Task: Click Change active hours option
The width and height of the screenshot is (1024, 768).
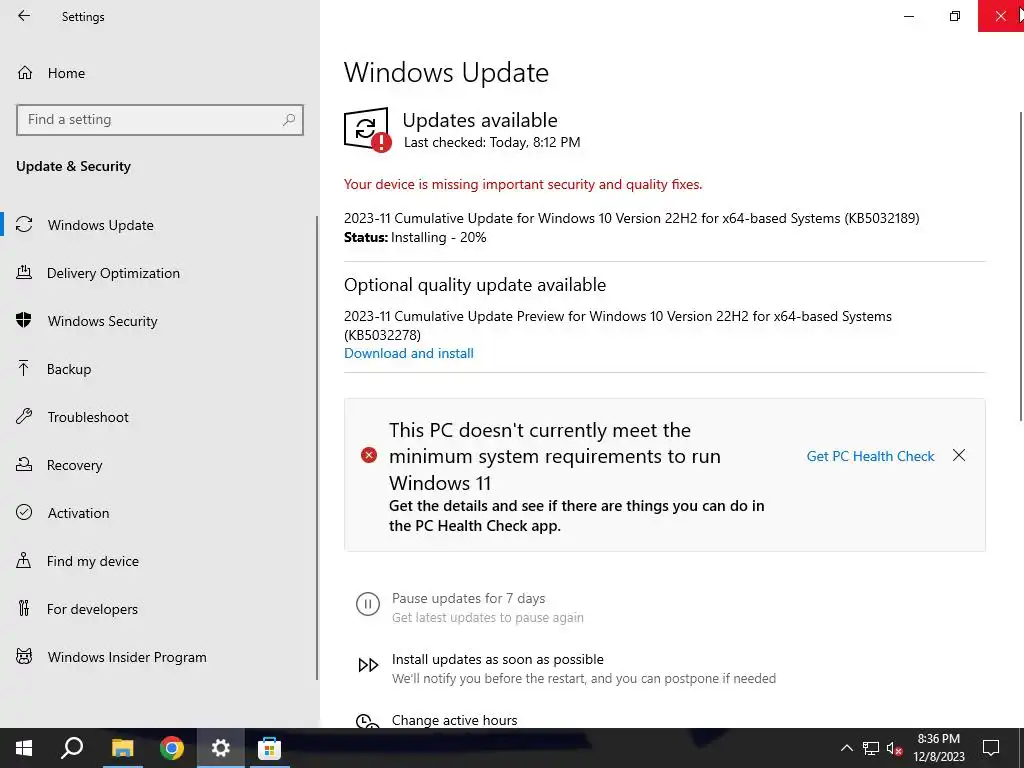Action: click(455, 720)
